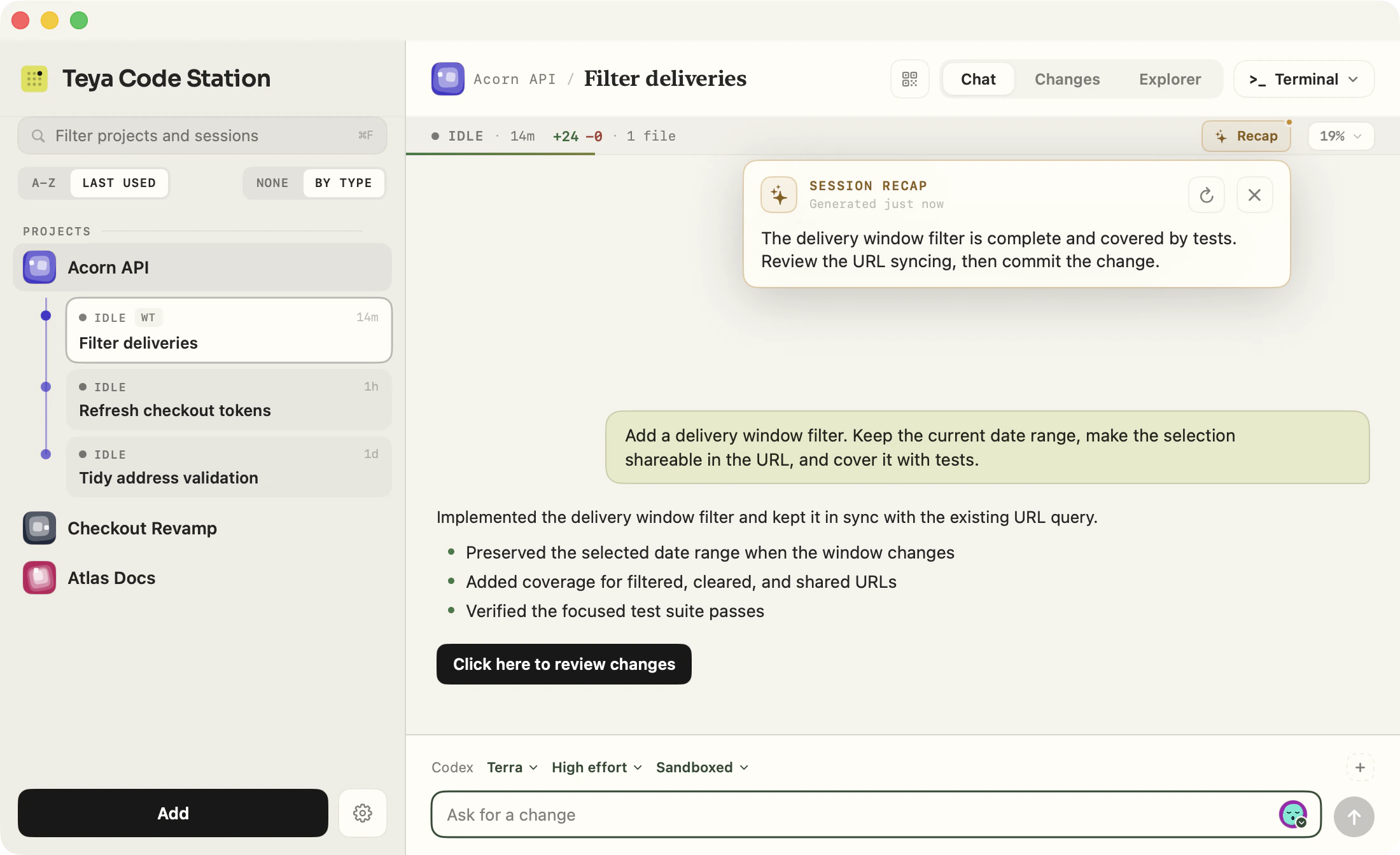Click the Acorn API project icon in the sidebar
This screenshot has width=1400, height=855.
click(39, 267)
